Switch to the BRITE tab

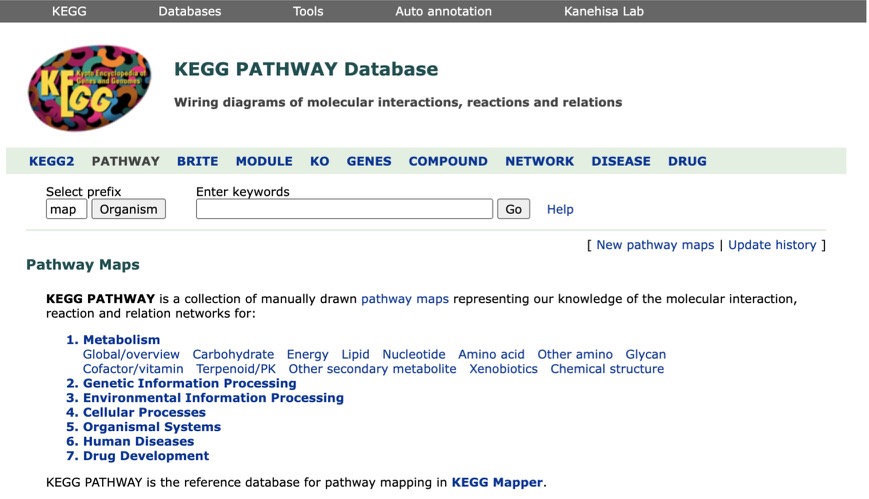tap(197, 161)
